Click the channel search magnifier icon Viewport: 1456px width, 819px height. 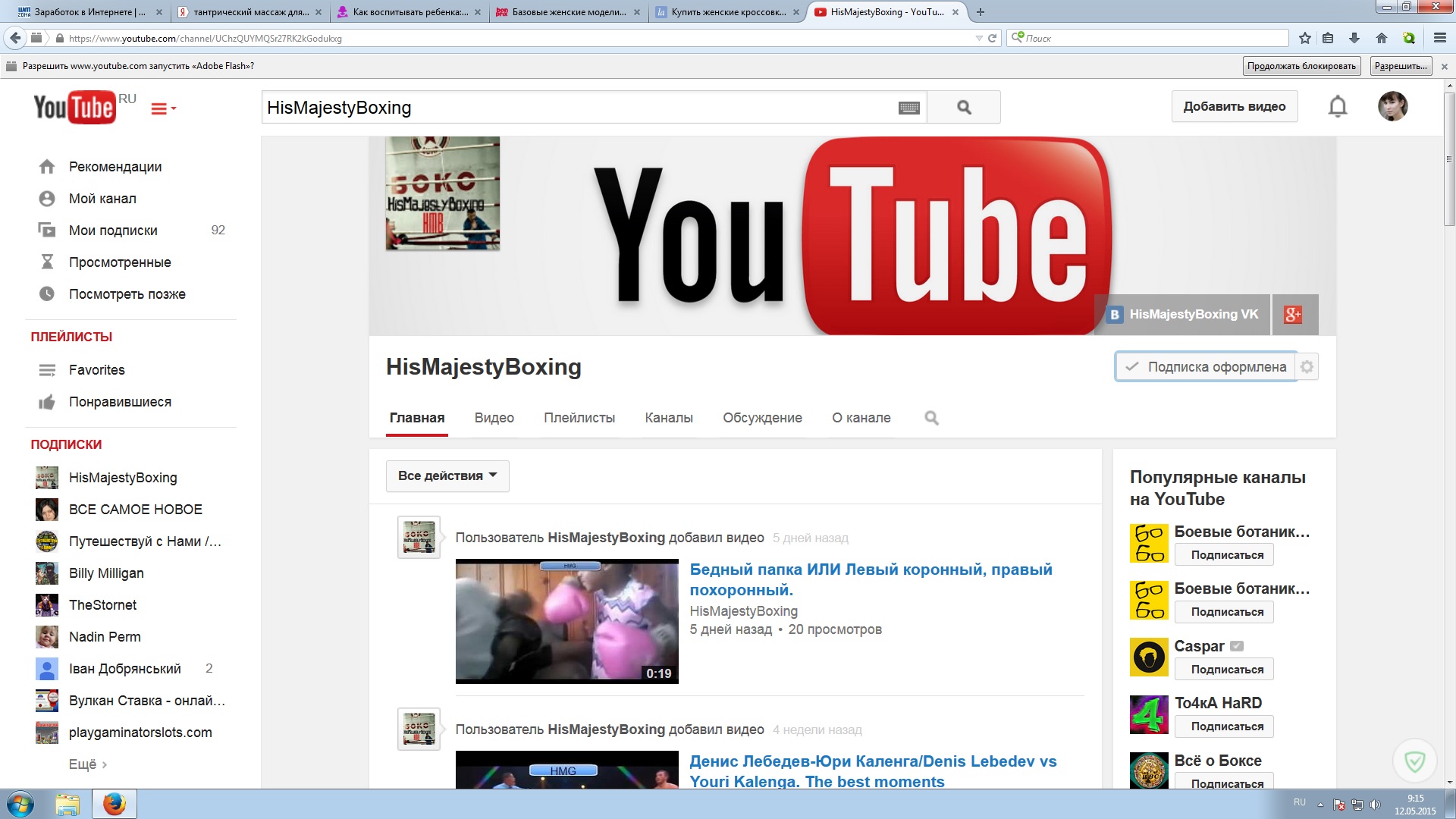click(931, 418)
